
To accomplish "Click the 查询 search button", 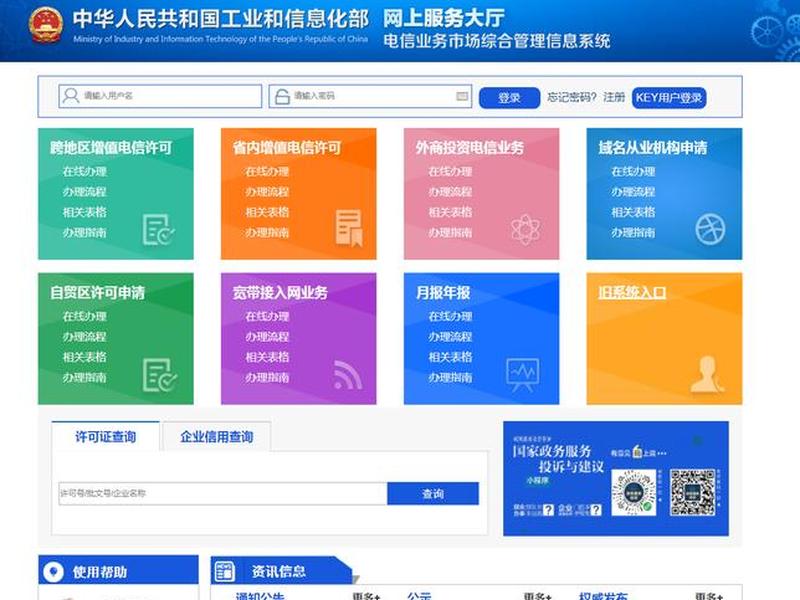I will [x=433, y=493].
